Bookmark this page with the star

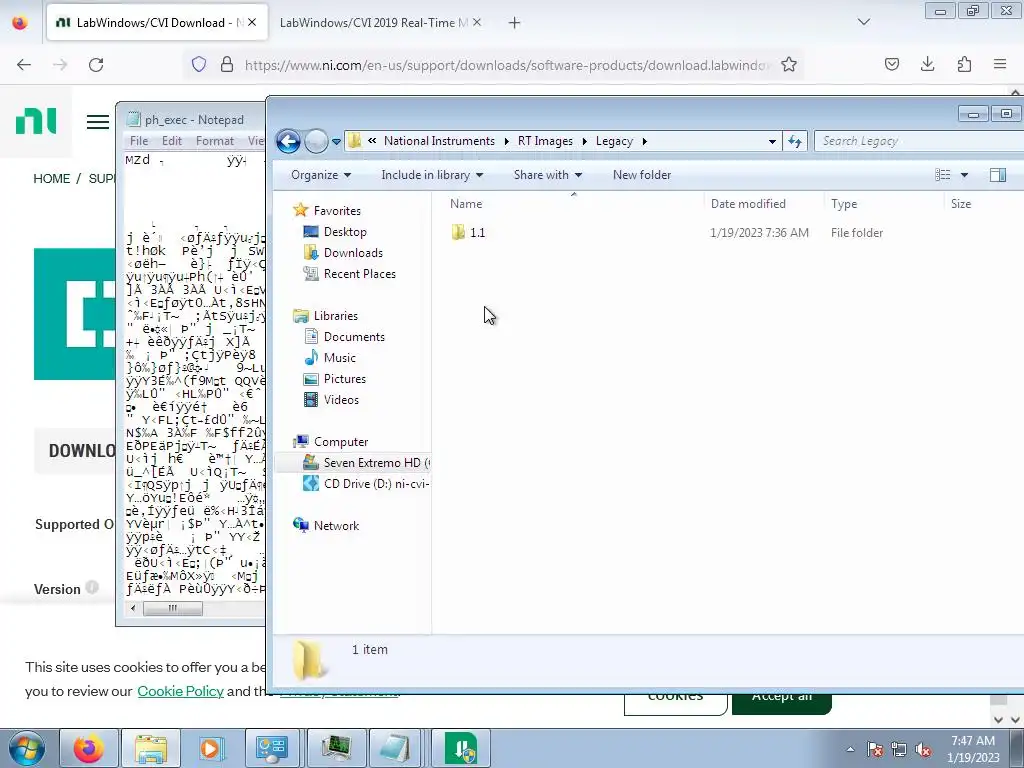[789, 64]
